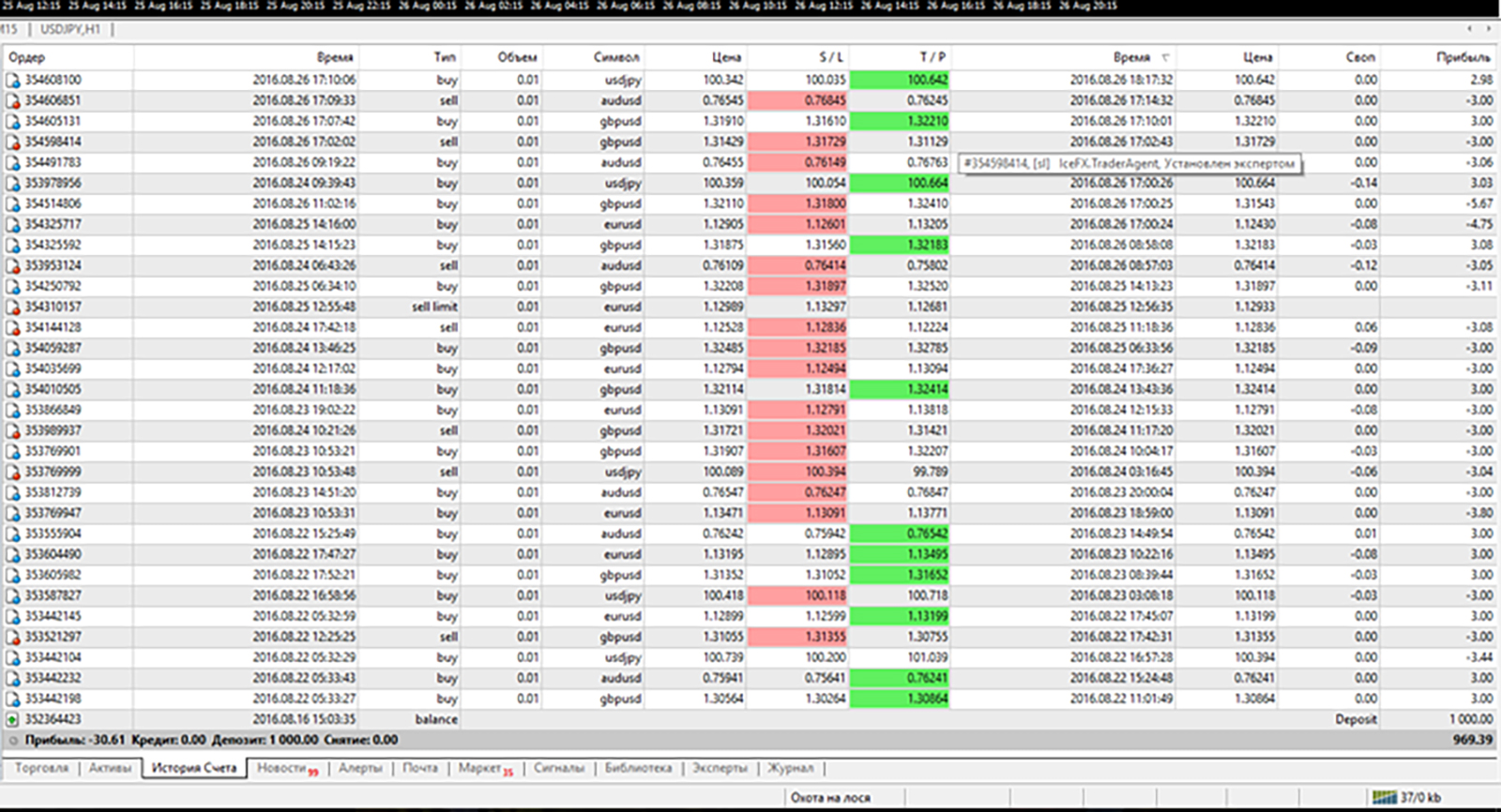
Task: Click the chart tabs scroll-right arrow
Action: click(x=1487, y=29)
